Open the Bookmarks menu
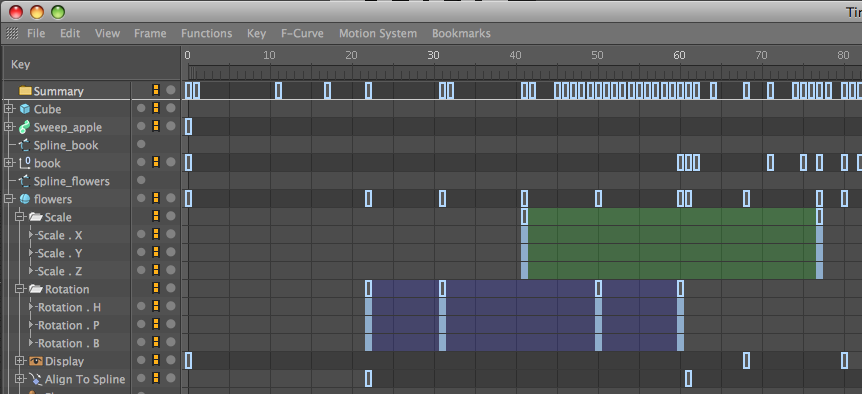Image resolution: width=862 pixels, height=394 pixels. (x=461, y=34)
